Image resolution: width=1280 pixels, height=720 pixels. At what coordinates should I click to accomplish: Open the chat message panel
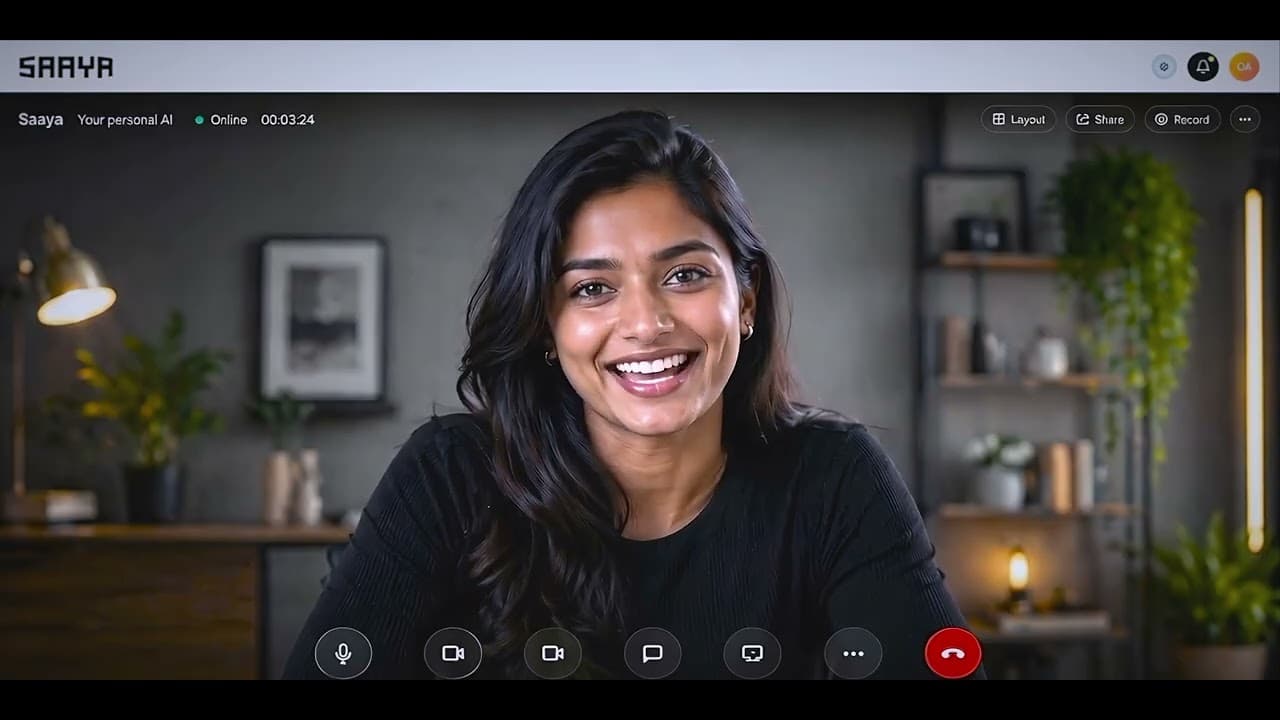pyautogui.click(x=653, y=653)
